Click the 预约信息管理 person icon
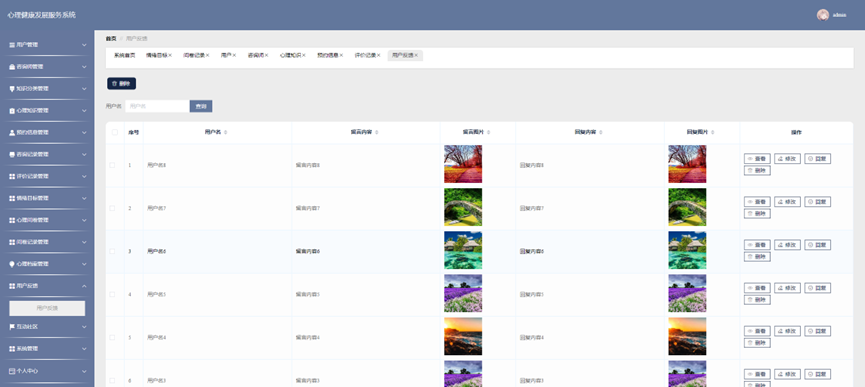 coord(12,133)
